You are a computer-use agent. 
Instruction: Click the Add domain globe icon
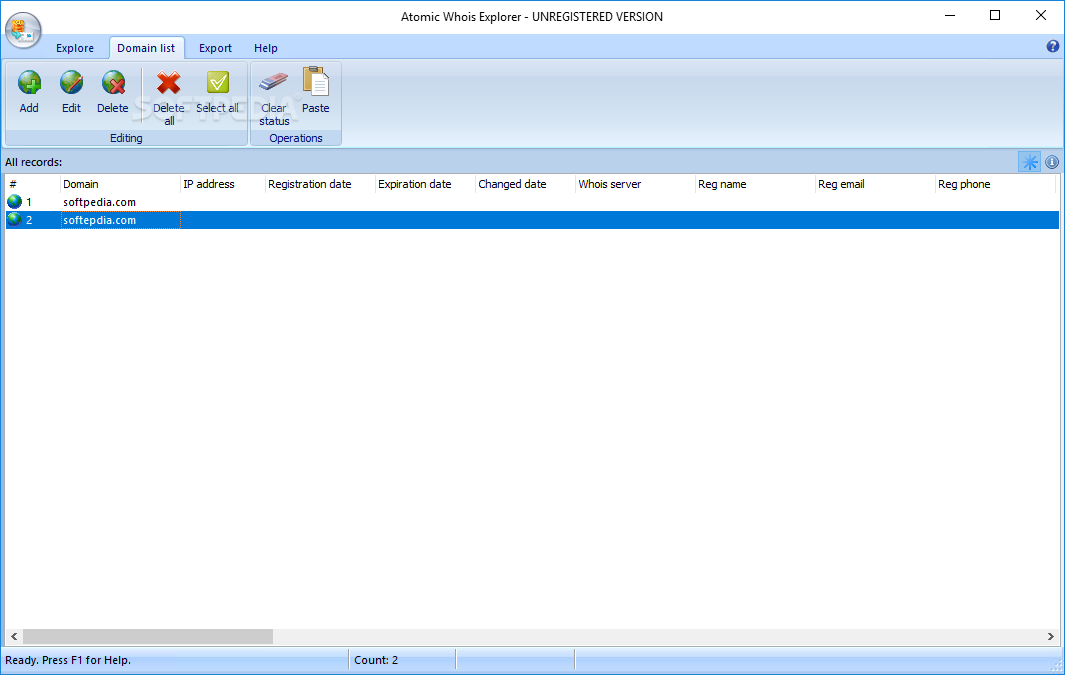tap(29, 83)
